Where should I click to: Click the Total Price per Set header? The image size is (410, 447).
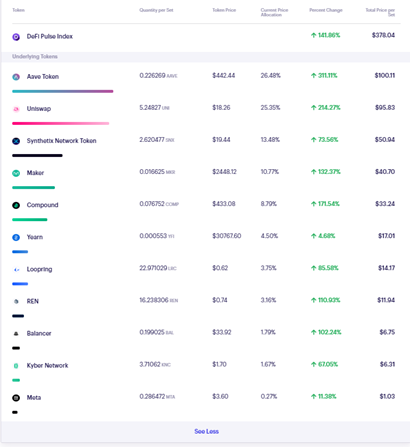380,12
